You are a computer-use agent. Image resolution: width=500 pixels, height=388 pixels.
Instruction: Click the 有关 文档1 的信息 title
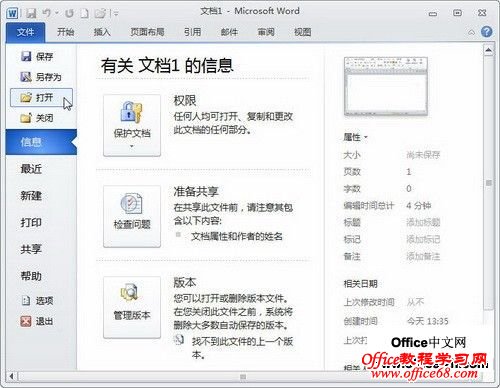[x=167, y=65]
